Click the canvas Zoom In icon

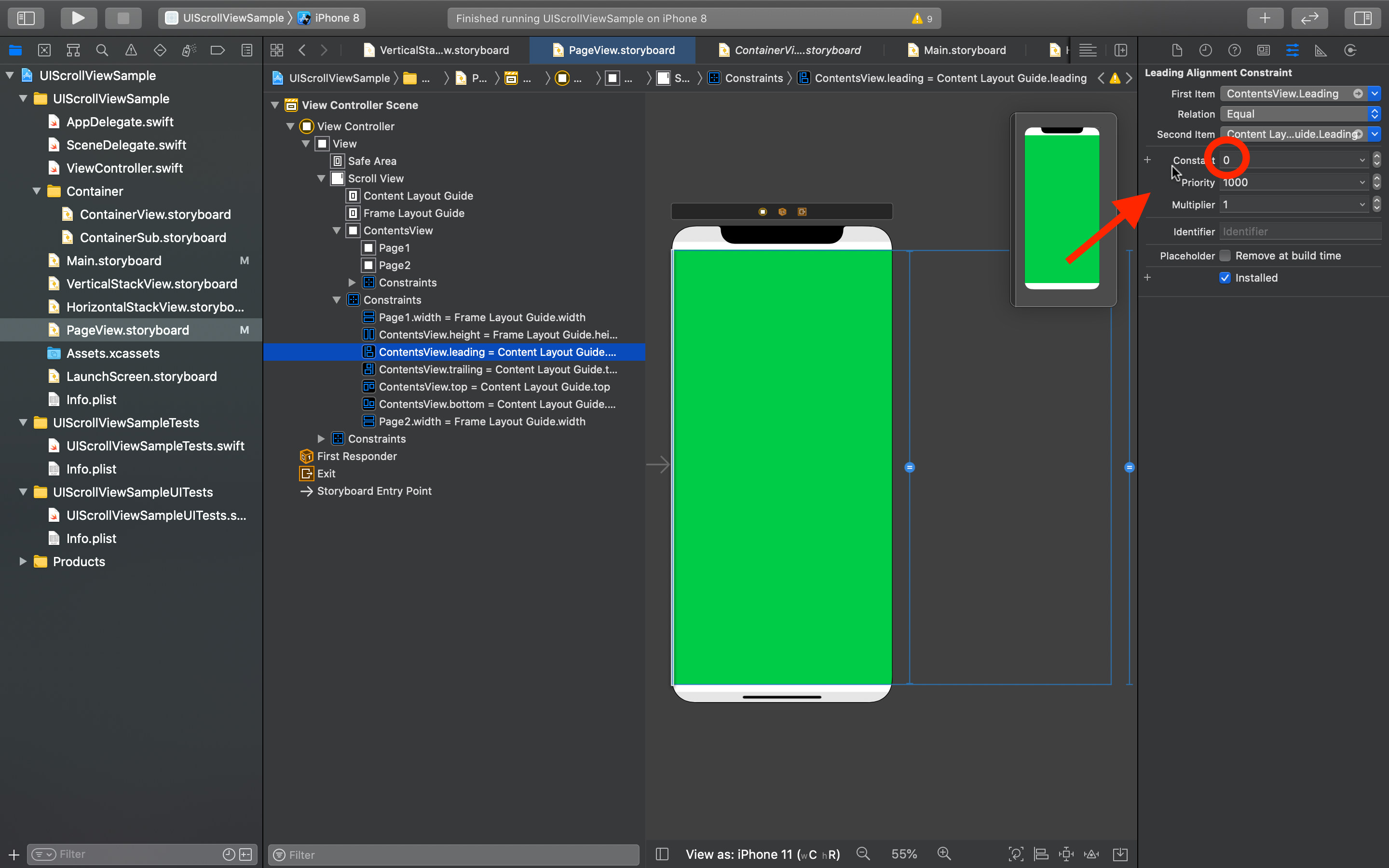coord(944,854)
